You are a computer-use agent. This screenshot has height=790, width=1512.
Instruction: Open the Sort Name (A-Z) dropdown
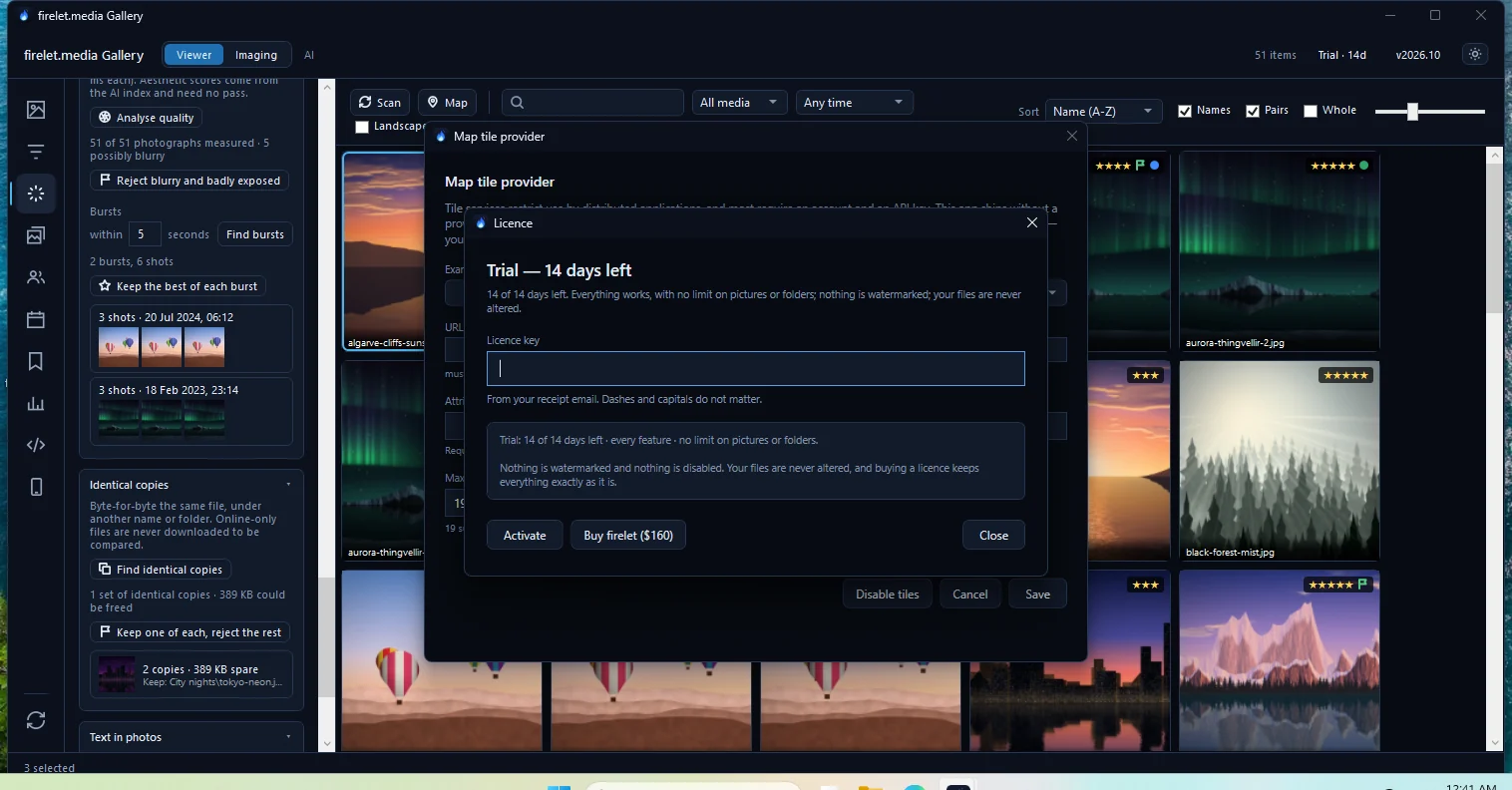point(1104,111)
